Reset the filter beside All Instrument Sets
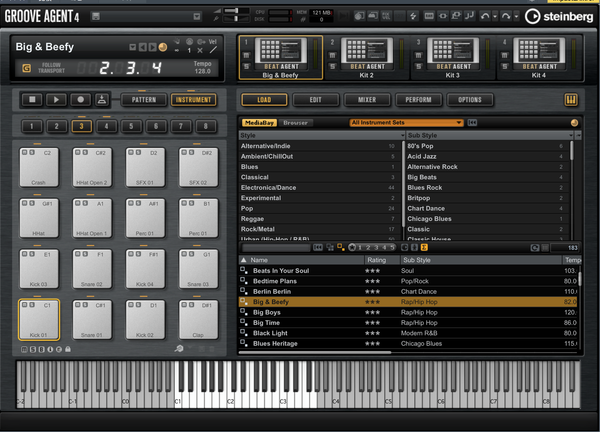The image size is (600, 432). click(472, 122)
